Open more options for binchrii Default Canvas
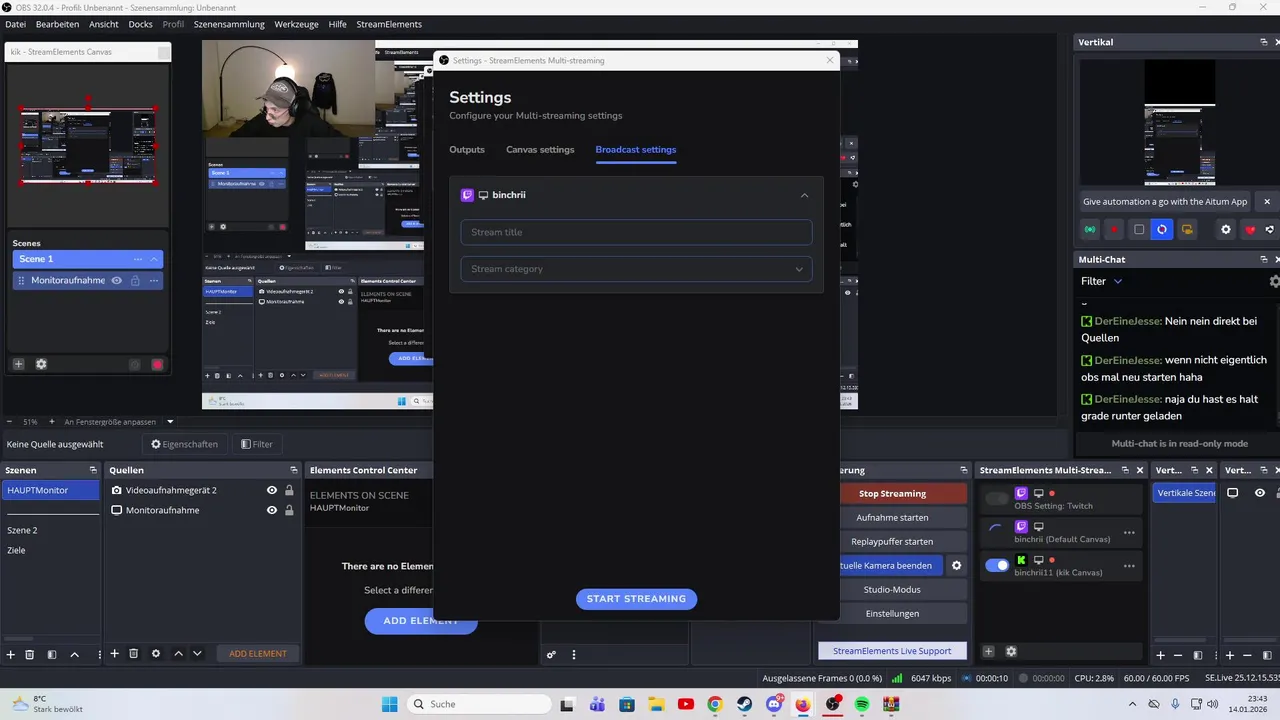The height and width of the screenshot is (720, 1280). tap(1129, 532)
